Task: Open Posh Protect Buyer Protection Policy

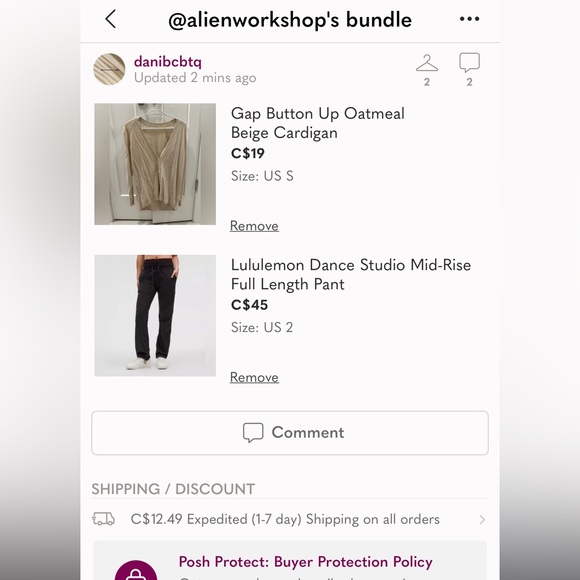Action: coord(306,562)
